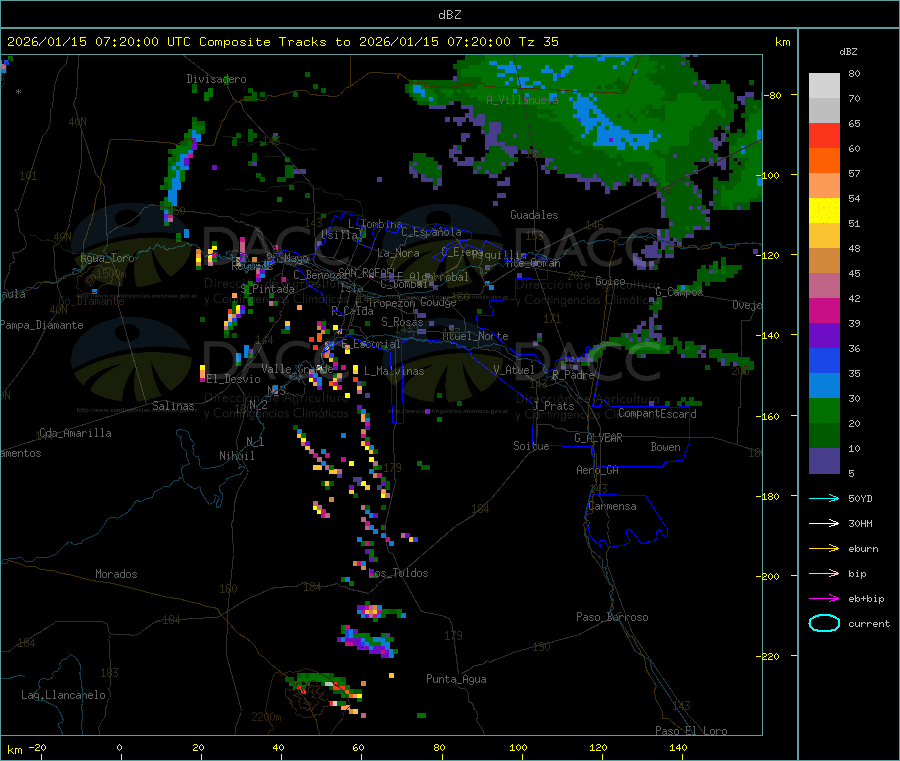900x761 pixels.
Task: Click the A_Villanueva map label
Action: 522,100
